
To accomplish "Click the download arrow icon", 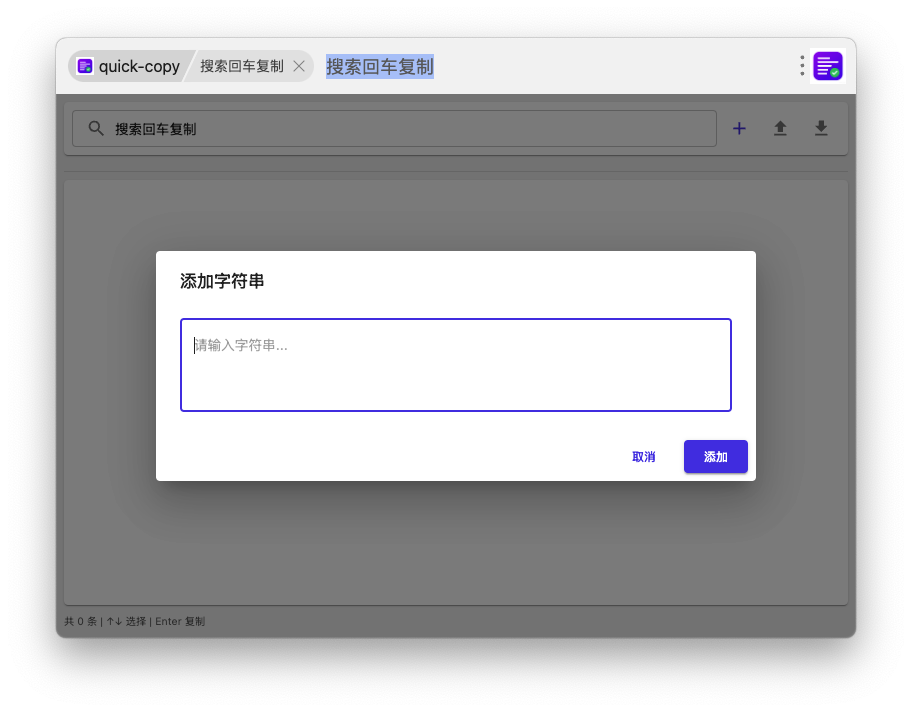I will (x=821, y=129).
